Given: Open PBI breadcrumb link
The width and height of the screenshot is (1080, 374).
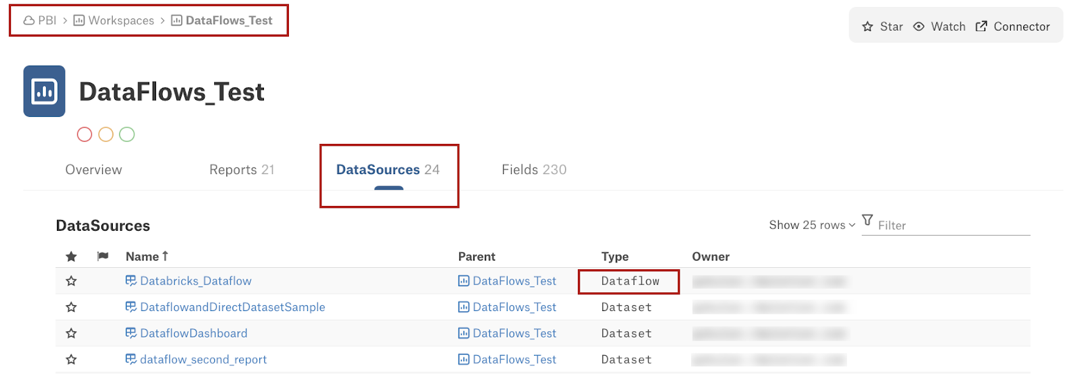Looking at the screenshot, I should [x=47, y=21].
